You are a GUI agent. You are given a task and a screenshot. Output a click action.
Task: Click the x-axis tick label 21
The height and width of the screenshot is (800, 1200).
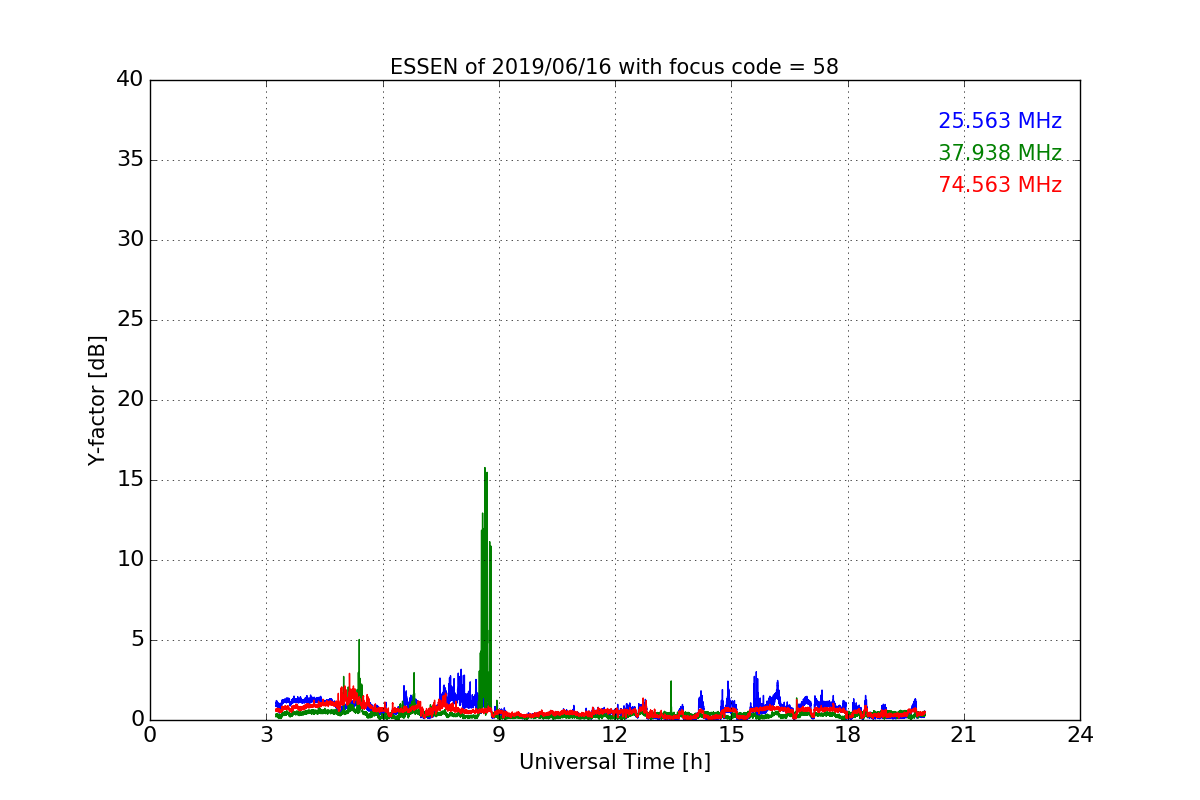pos(964,734)
